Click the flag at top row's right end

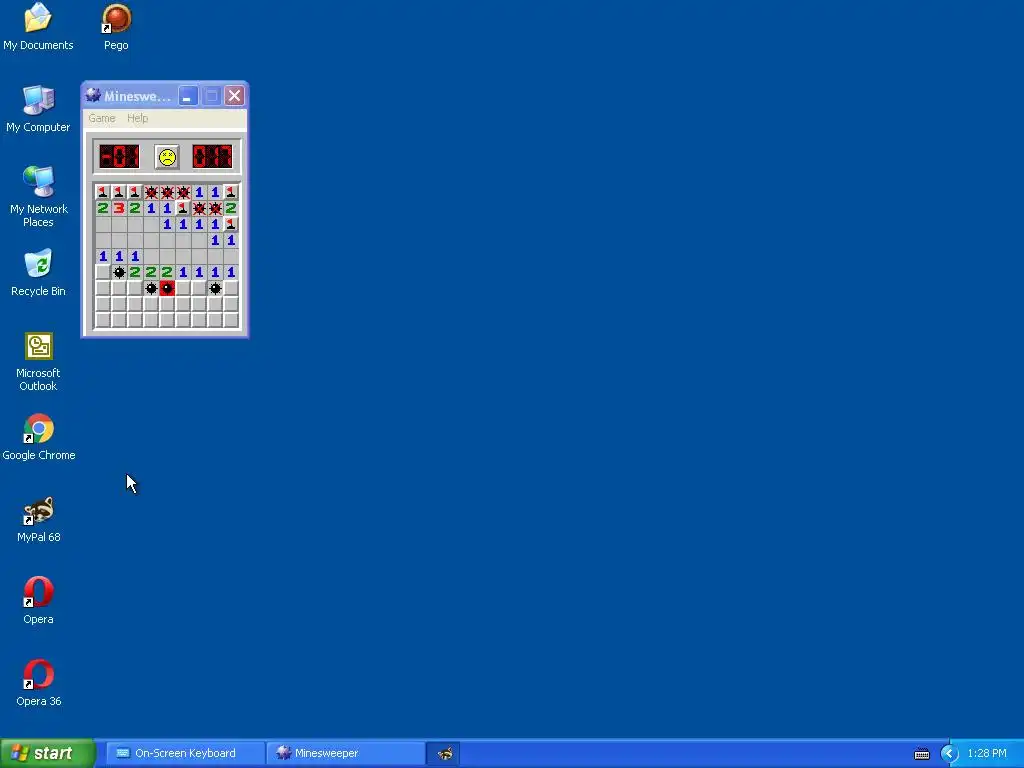click(x=231, y=192)
